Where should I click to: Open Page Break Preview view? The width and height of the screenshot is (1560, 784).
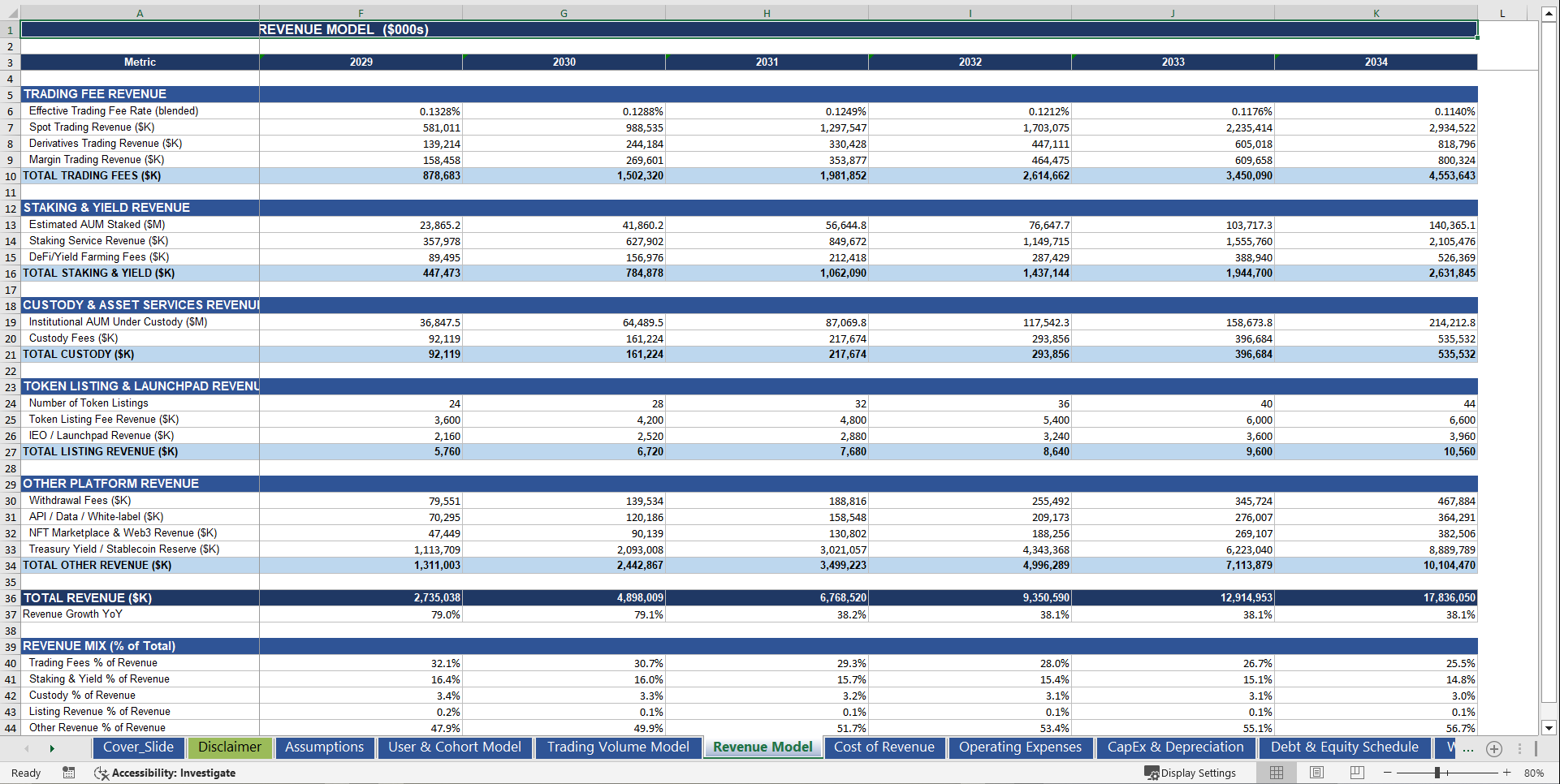tap(1357, 773)
